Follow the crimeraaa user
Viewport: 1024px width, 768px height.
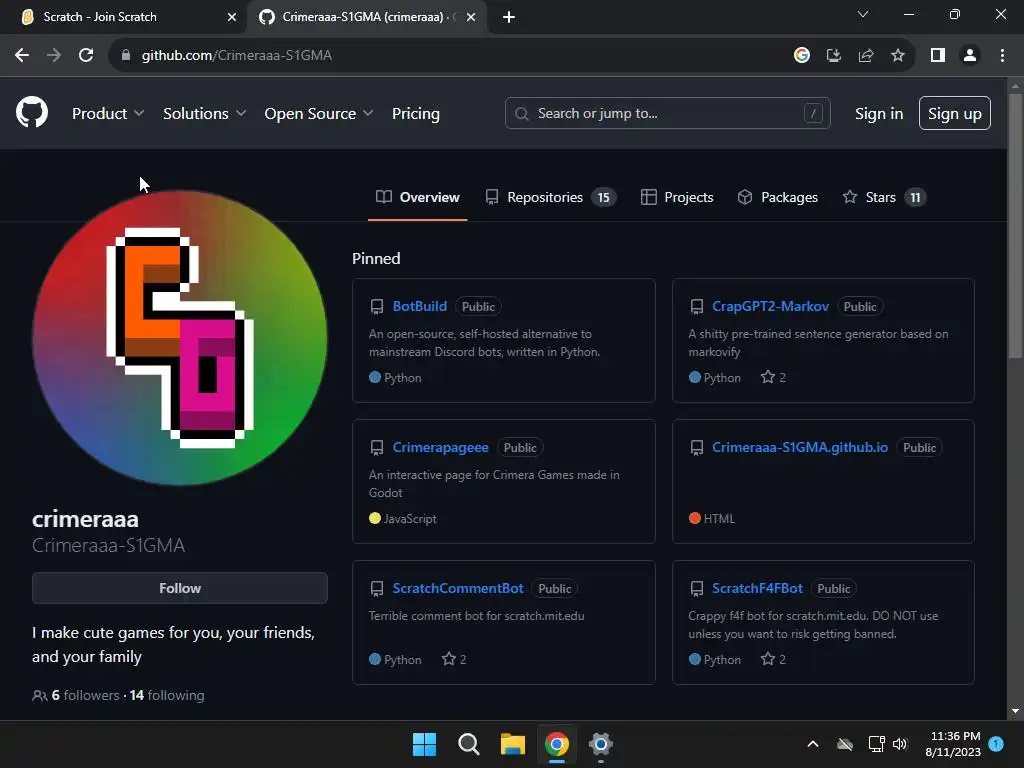coord(180,588)
